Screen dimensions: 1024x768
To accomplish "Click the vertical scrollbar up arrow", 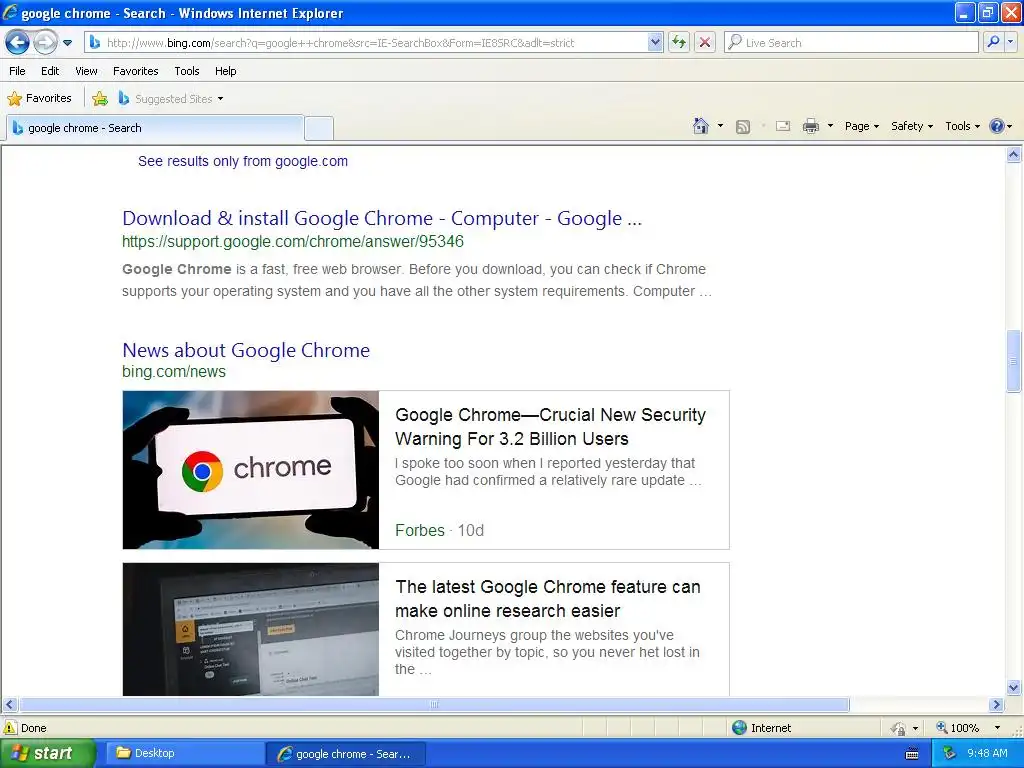I will tap(1014, 155).
